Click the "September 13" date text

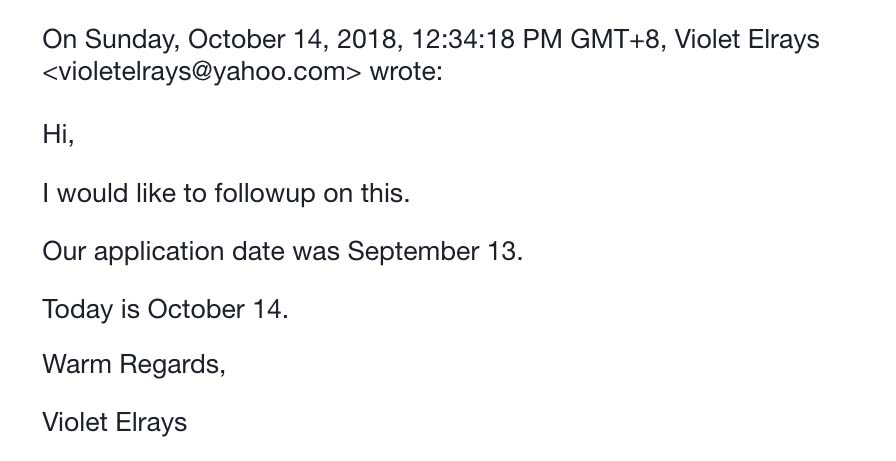click(433, 251)
